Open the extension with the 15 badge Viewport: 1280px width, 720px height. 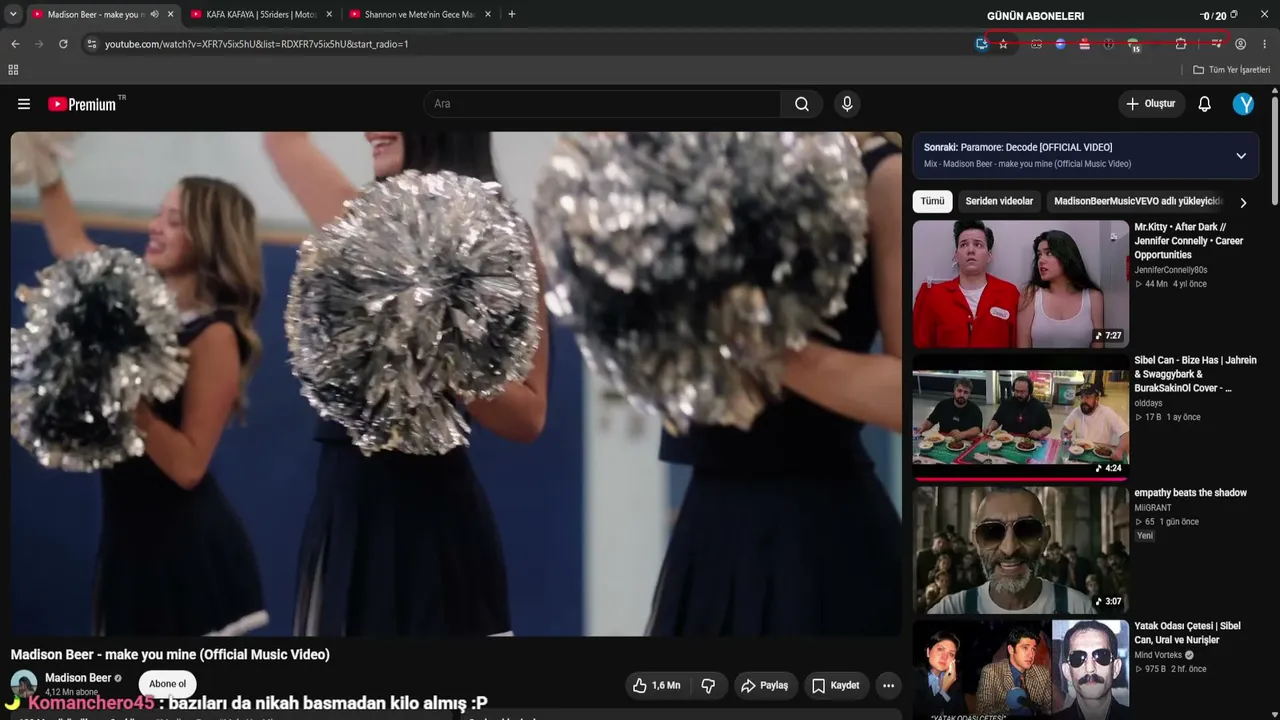(1133, 44)
